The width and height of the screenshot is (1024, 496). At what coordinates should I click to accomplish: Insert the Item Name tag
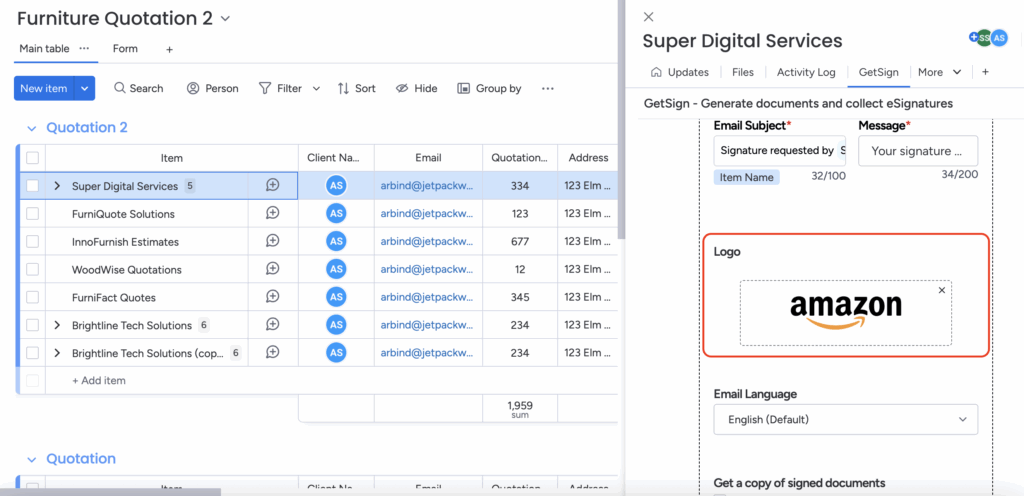[746, 177]
